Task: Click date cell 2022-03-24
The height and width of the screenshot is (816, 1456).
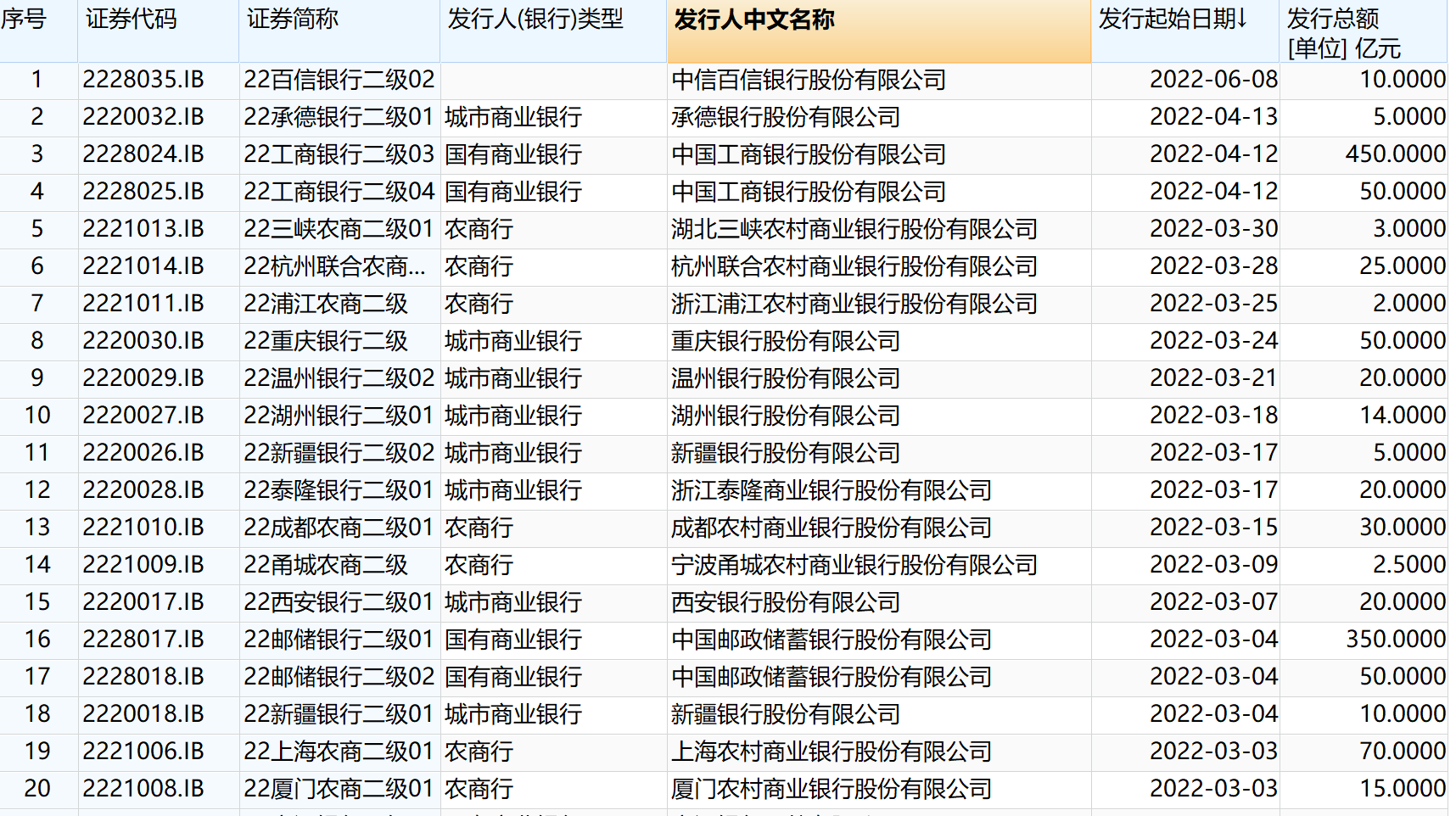Action: tap(1213, 341)
